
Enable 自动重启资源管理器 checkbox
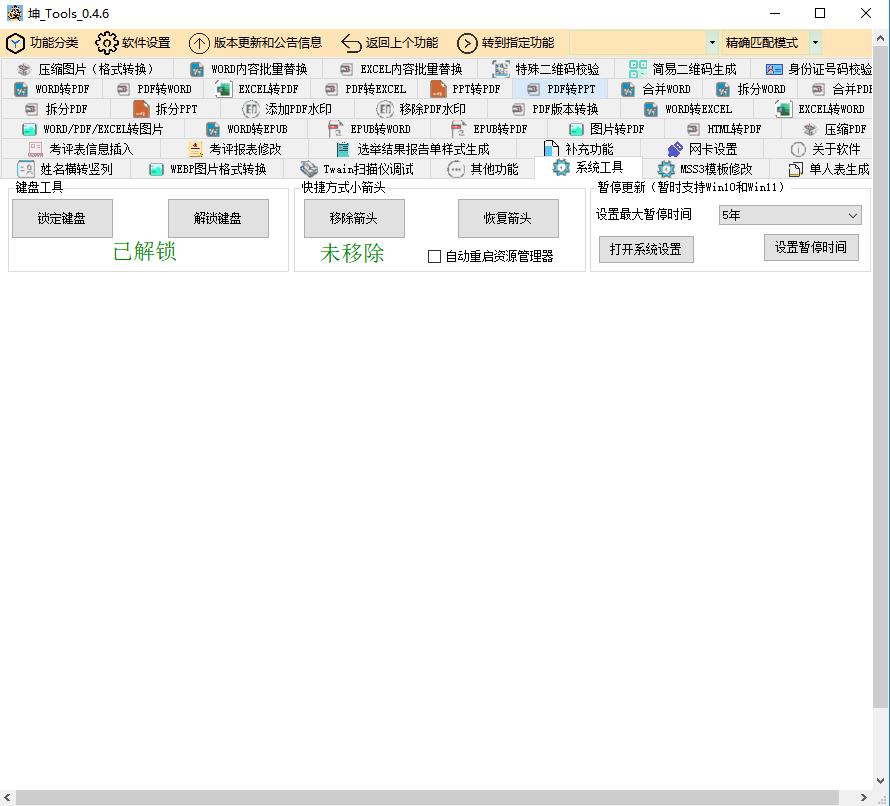pyautogui.click(x=435, y=256)
